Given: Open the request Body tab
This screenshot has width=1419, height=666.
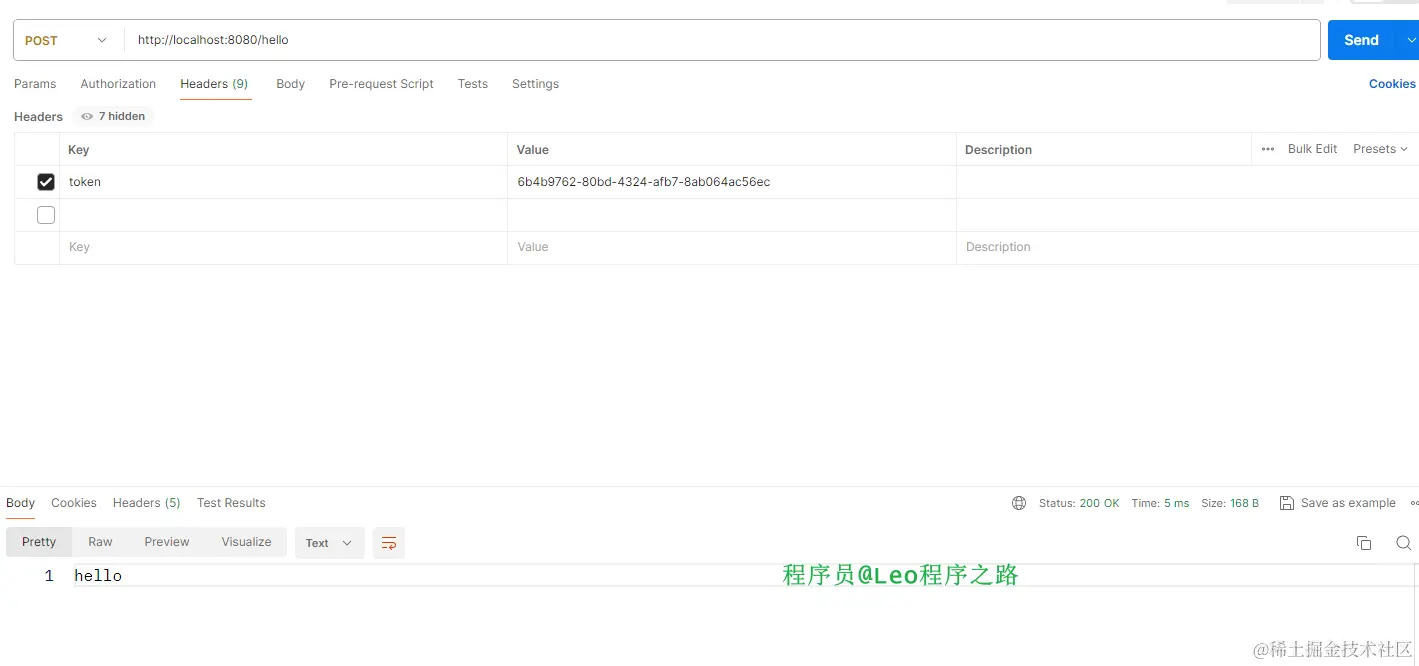Looking at the screenshot, I should pos(290,84).
